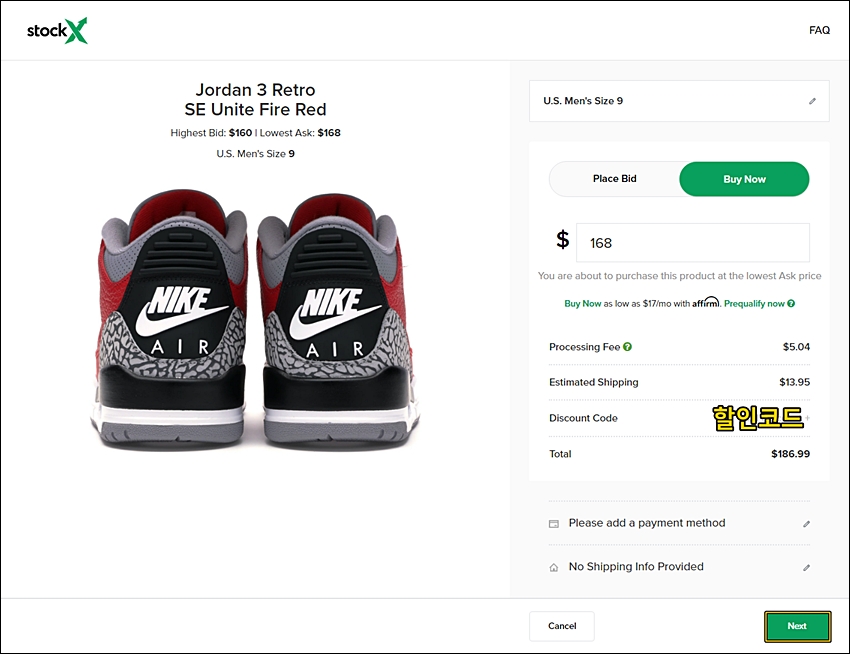Click help icon beside Prequalify now
Image resolution: width=850 pixels, height=654 pixels.
(791, 304)
